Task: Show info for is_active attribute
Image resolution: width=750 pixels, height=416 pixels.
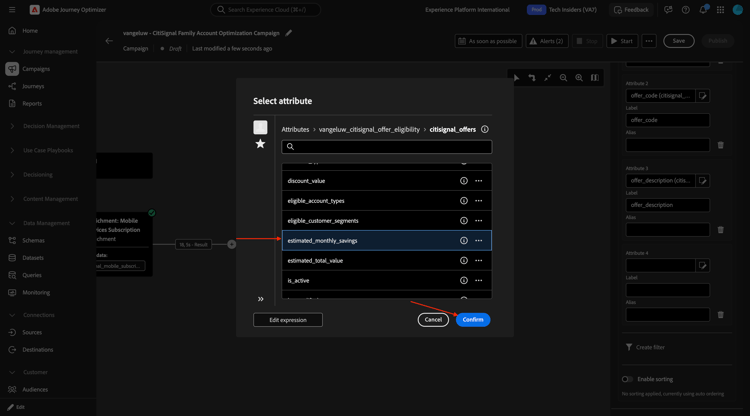Action: 463,281
